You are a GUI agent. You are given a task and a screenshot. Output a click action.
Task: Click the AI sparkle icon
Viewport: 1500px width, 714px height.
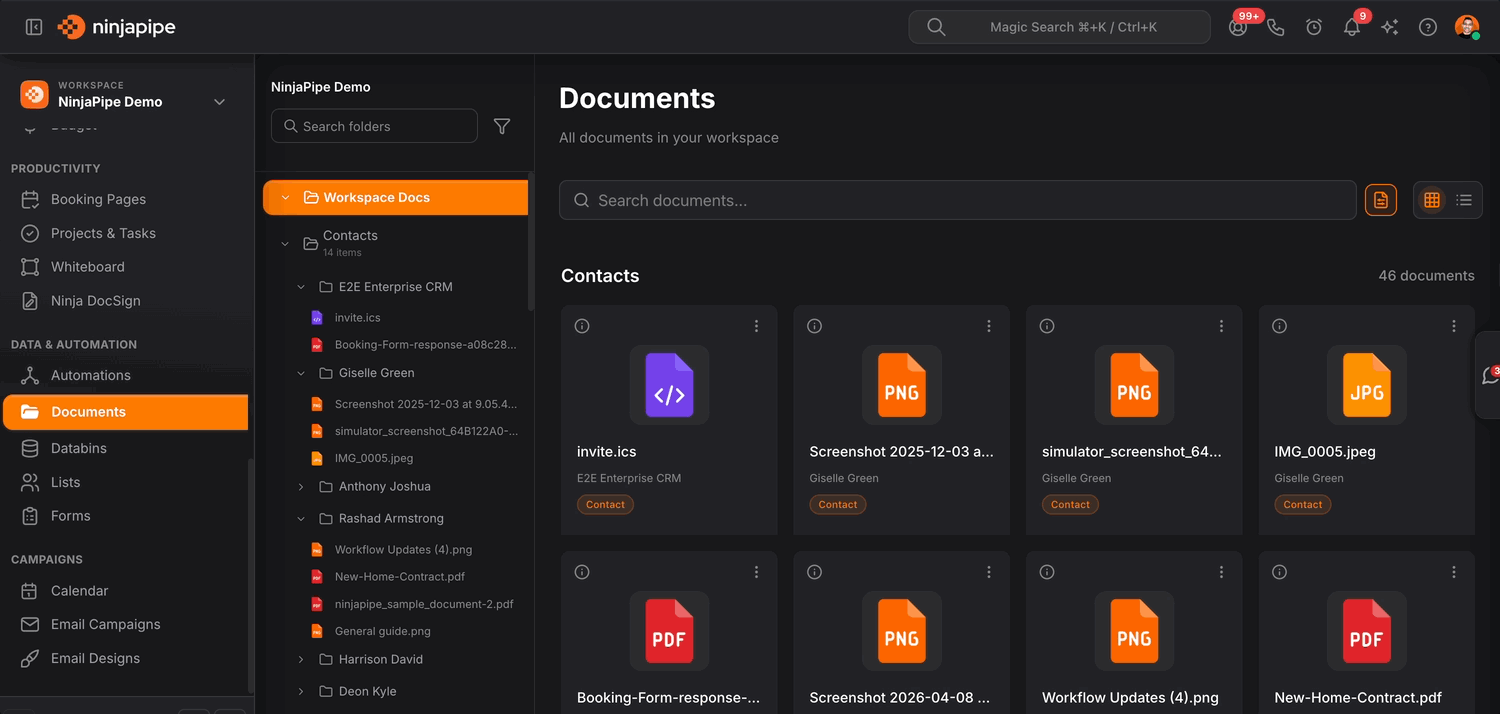1390,27
